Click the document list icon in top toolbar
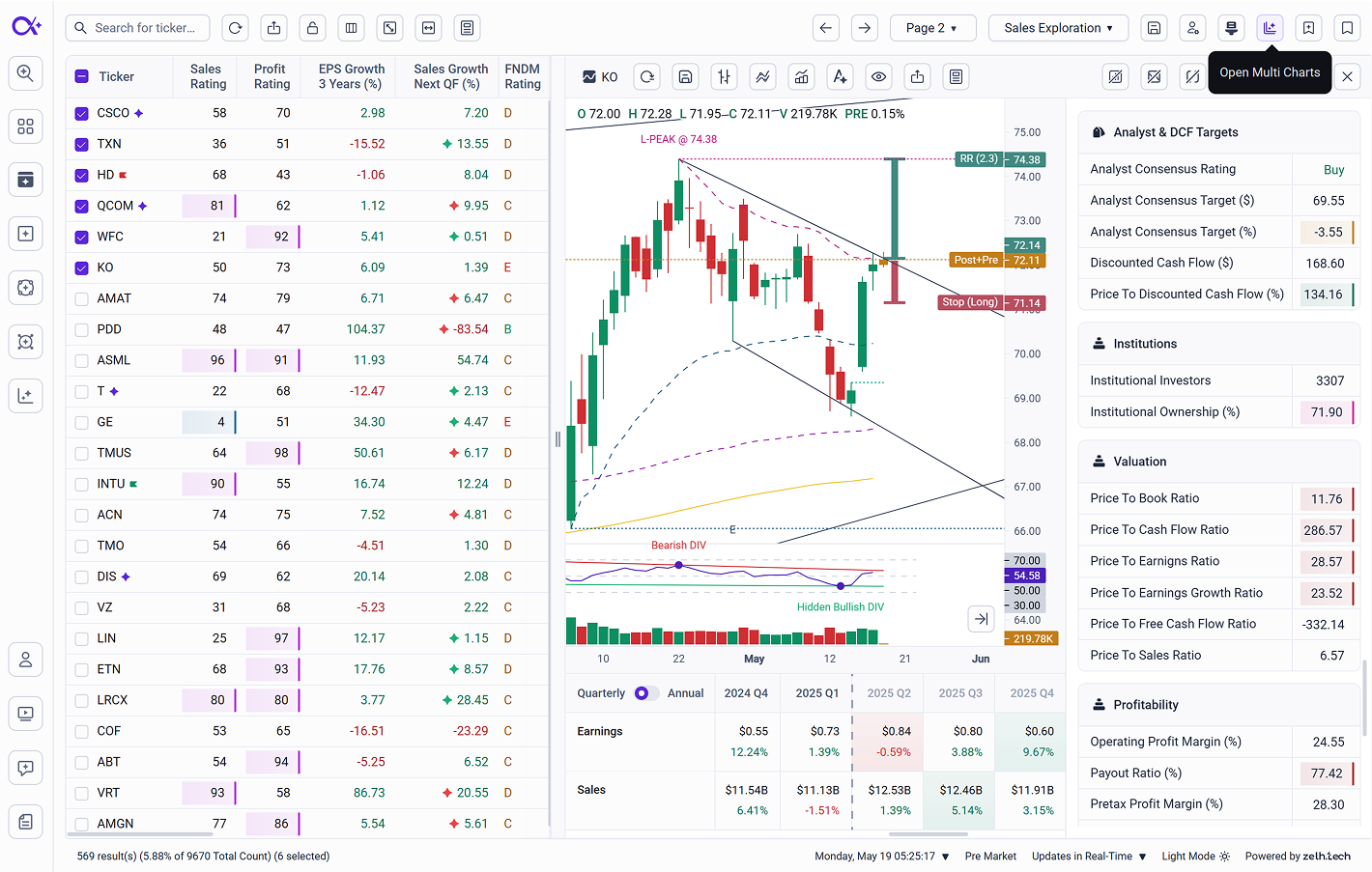1372x872 pixels. [x=468, y=28]
